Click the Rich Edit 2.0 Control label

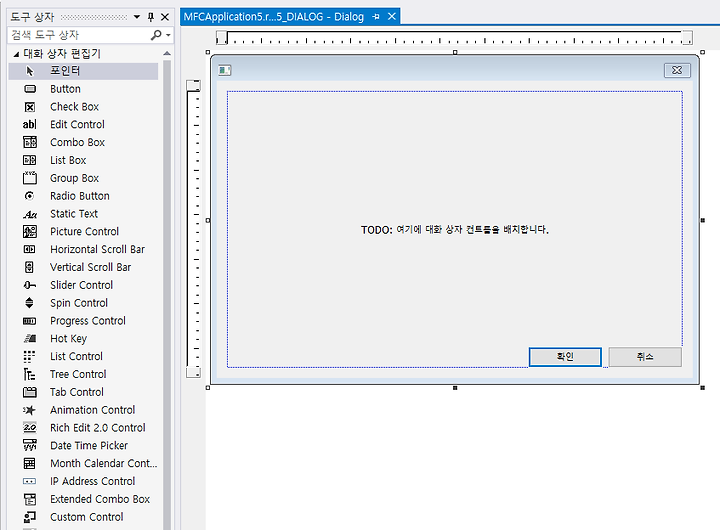coord(98,428)
